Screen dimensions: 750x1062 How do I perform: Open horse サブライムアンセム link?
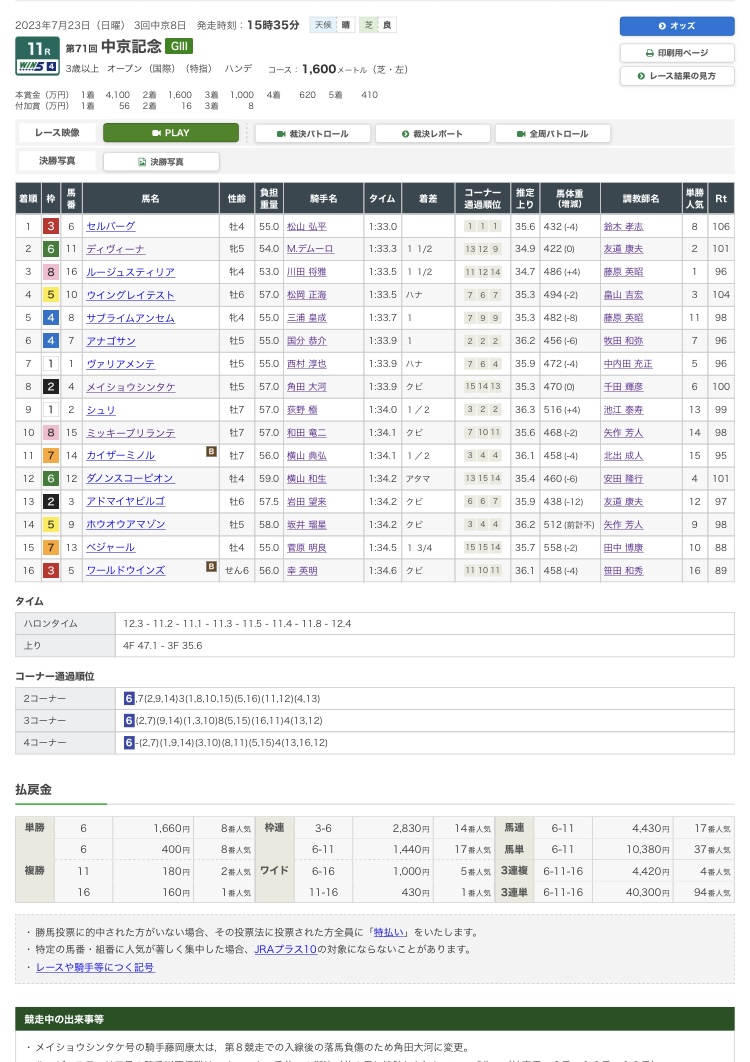pos(130,318)
